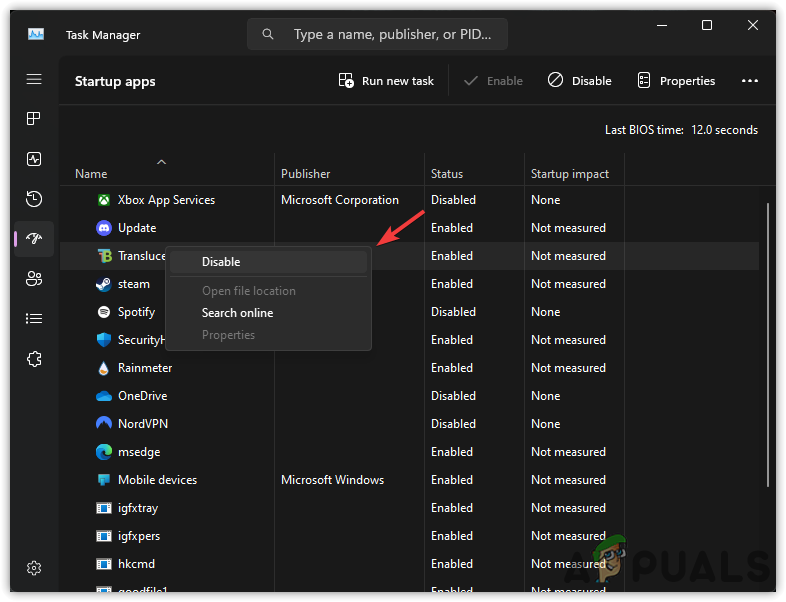Open the Processes page icon in sidebar

34,119
